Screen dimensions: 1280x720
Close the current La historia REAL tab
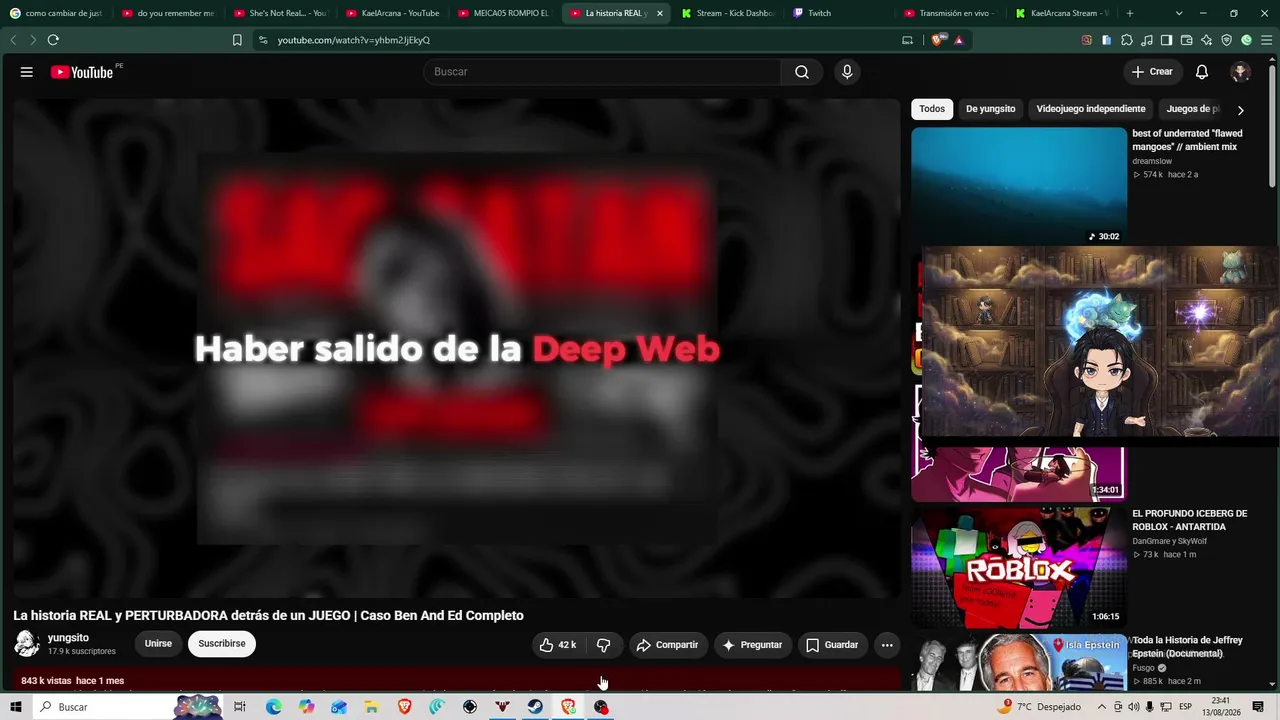click(659, 13)
